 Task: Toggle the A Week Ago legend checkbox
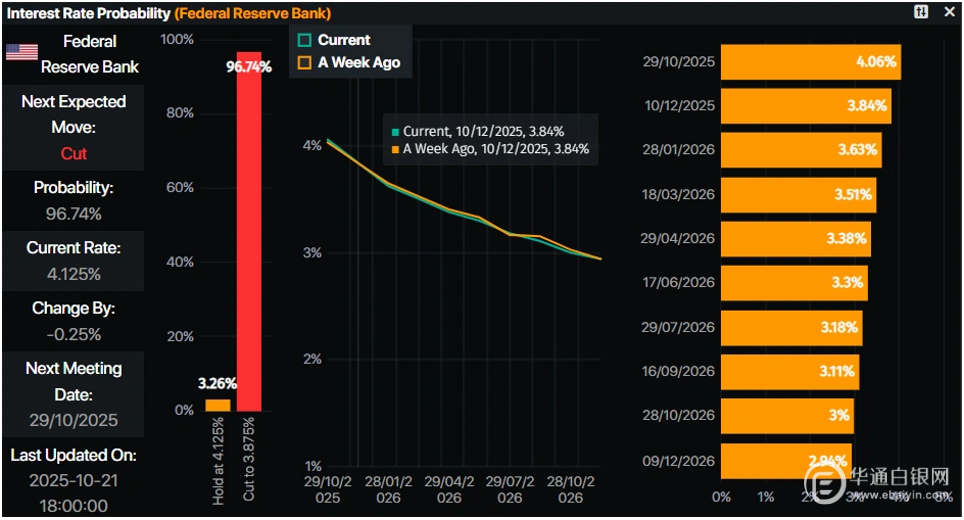305,63
